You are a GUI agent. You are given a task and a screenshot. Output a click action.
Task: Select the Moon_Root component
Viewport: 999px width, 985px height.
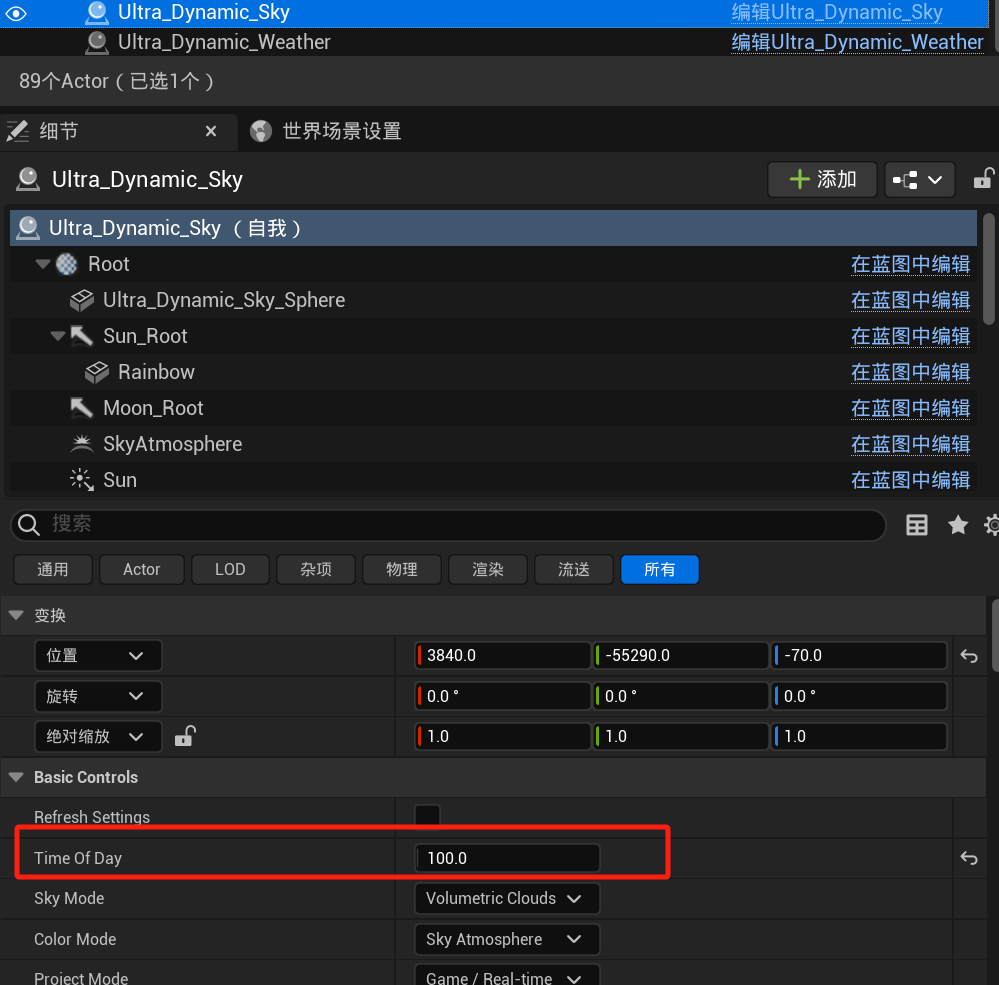[153, 408]
